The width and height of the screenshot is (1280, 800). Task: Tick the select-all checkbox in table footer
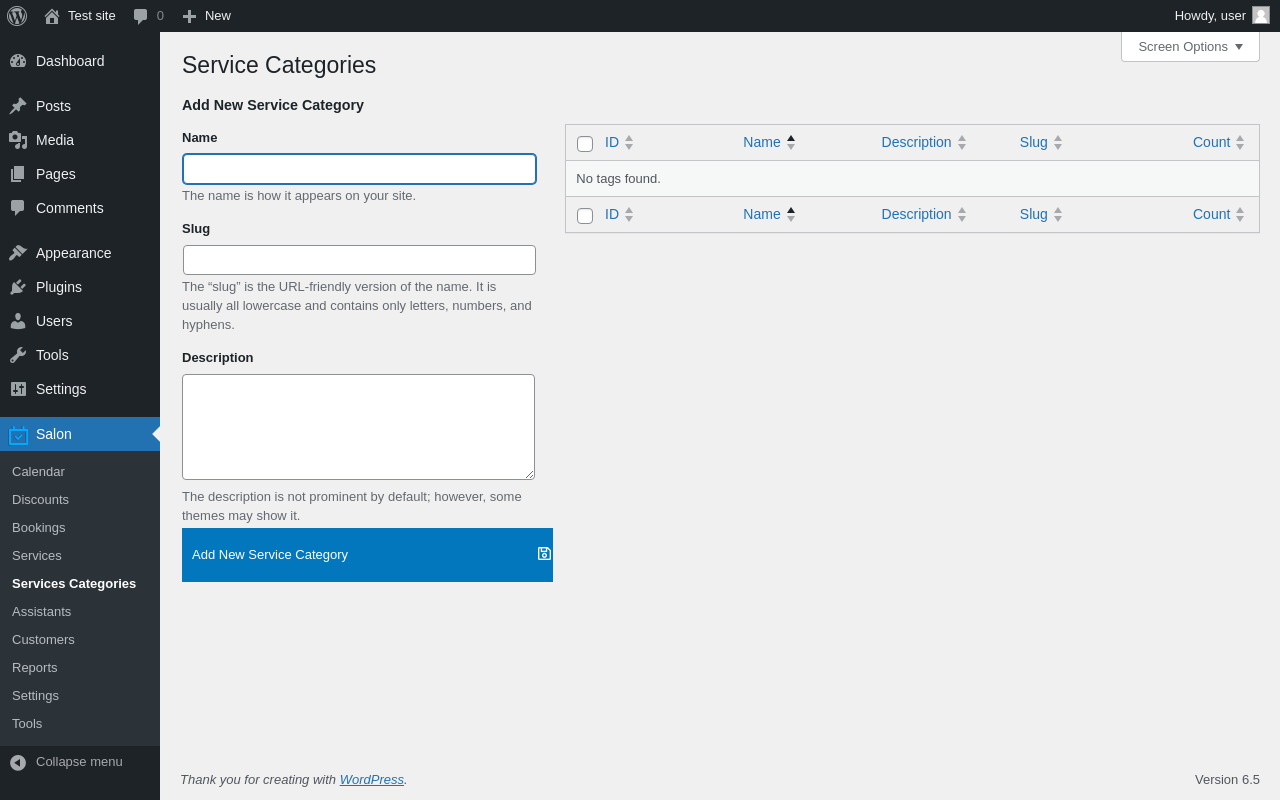point(585,215)
